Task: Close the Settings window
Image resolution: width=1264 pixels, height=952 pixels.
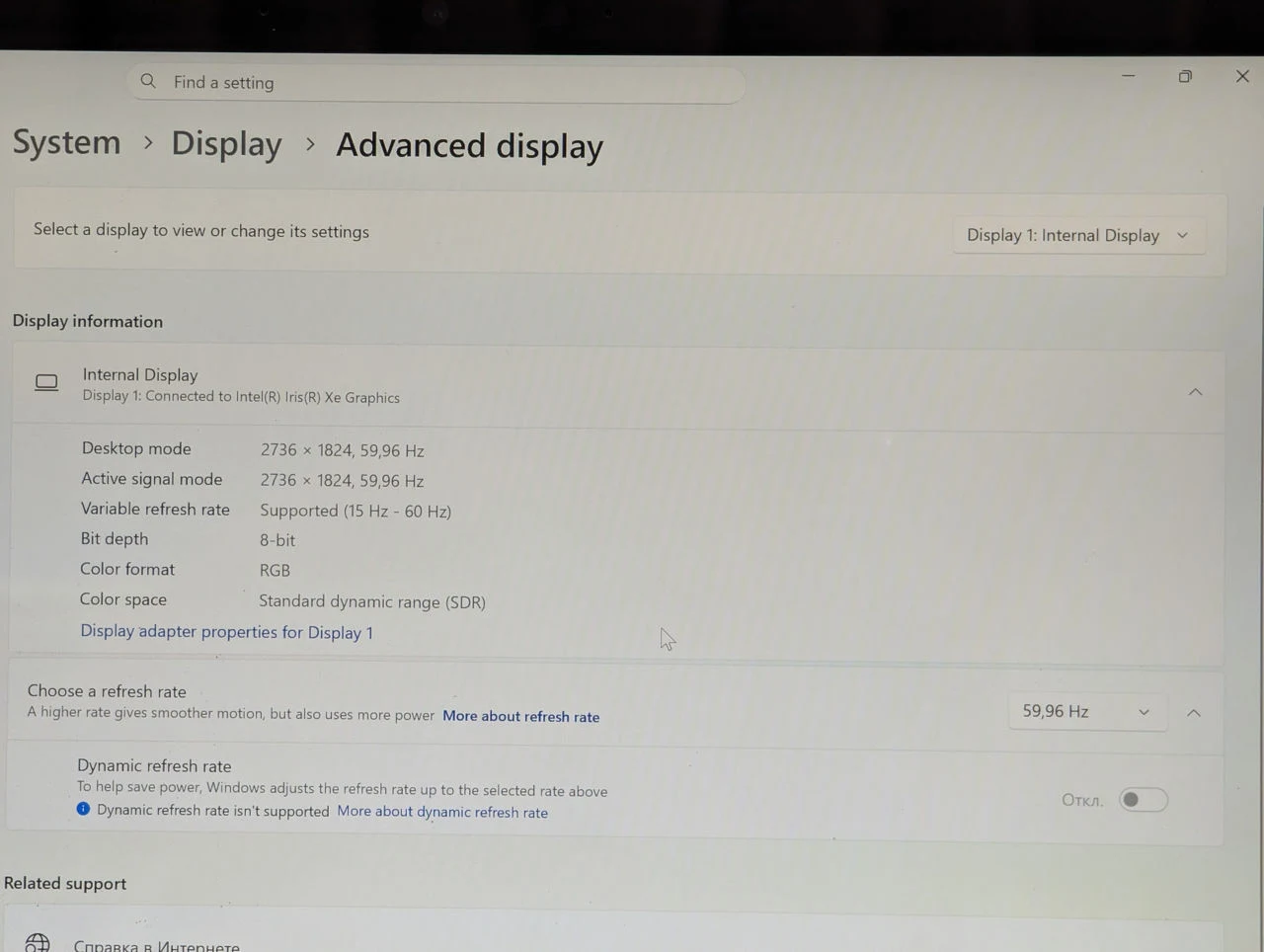Action: (1242, 76)
